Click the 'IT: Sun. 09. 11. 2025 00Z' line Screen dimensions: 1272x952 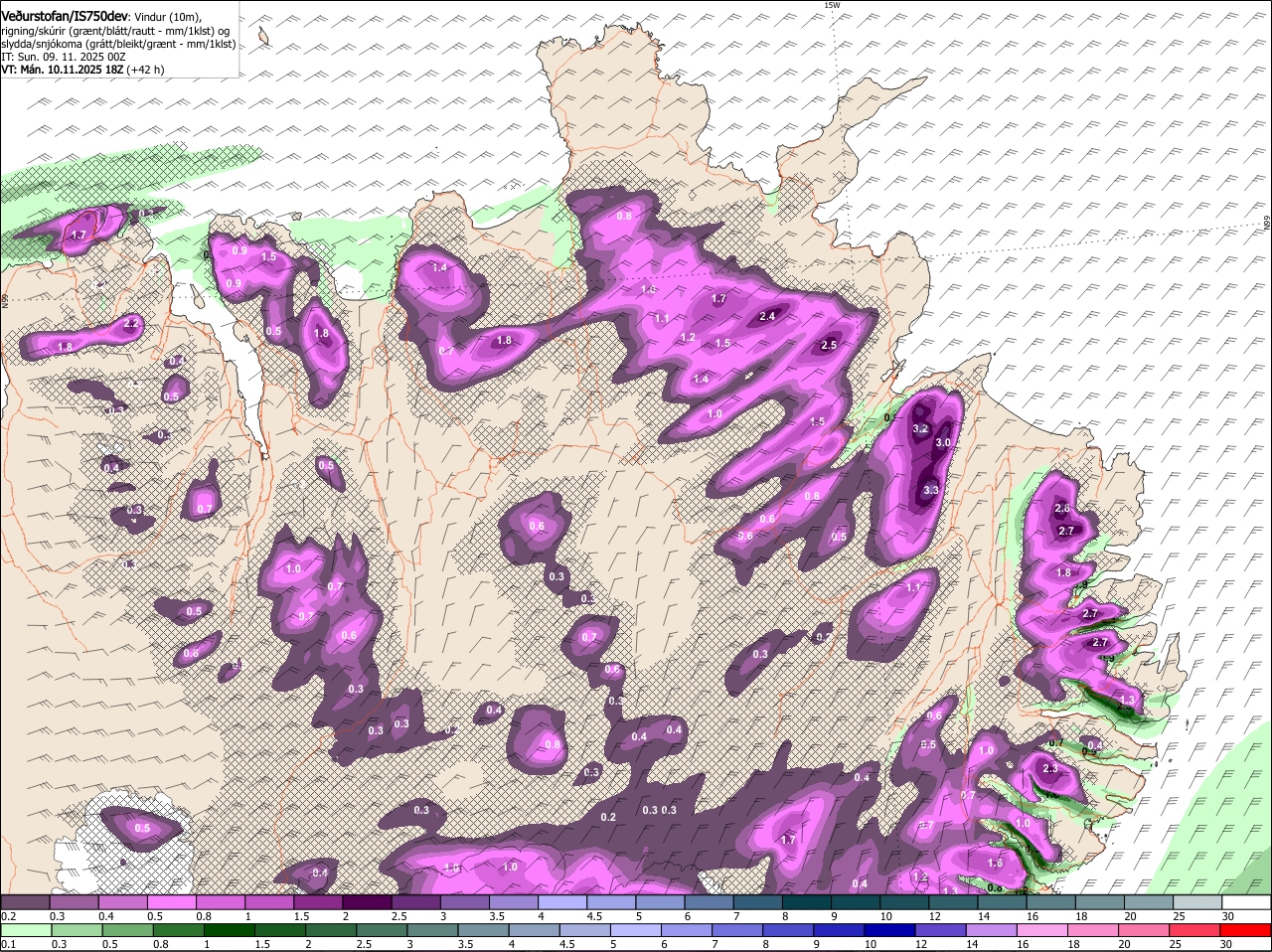click(64, 57)
